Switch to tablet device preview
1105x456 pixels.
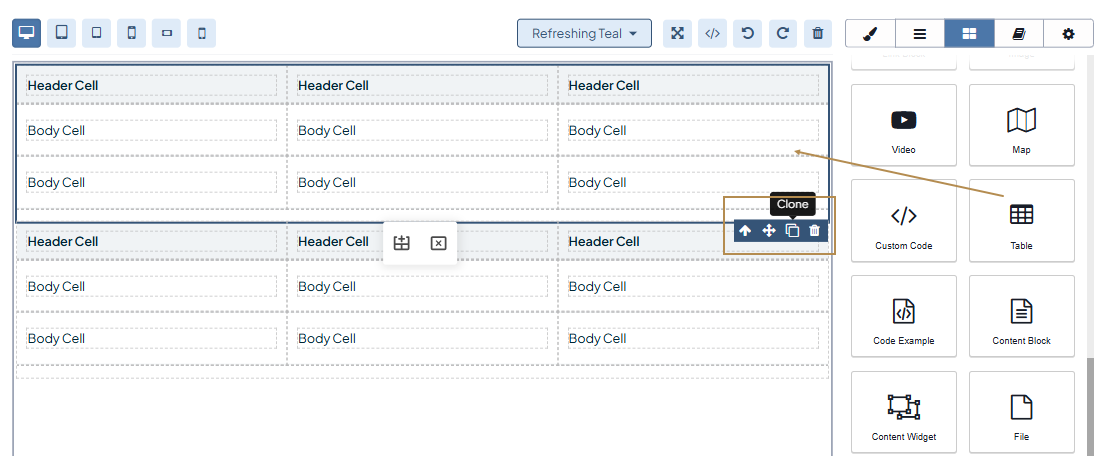(62, 33)
